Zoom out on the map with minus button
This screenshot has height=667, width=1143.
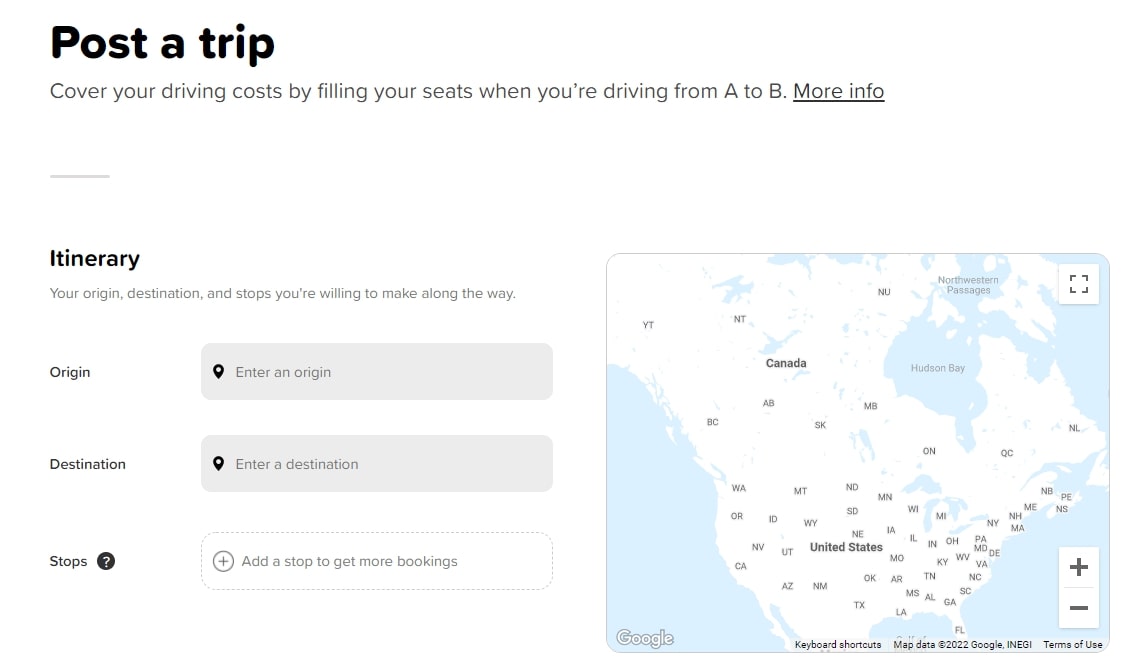point(1078,608)
